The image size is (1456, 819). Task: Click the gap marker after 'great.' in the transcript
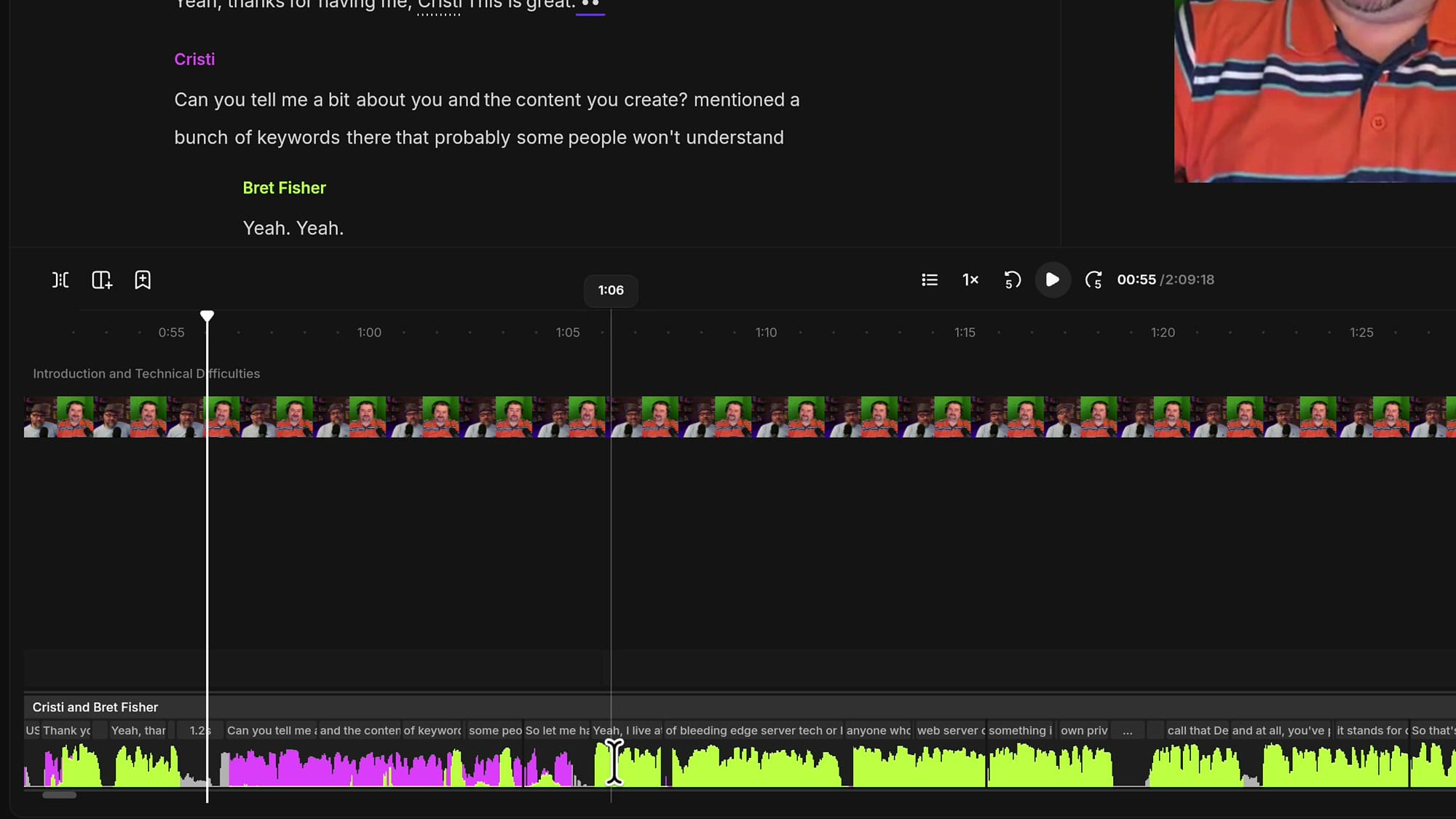(590, 4)
